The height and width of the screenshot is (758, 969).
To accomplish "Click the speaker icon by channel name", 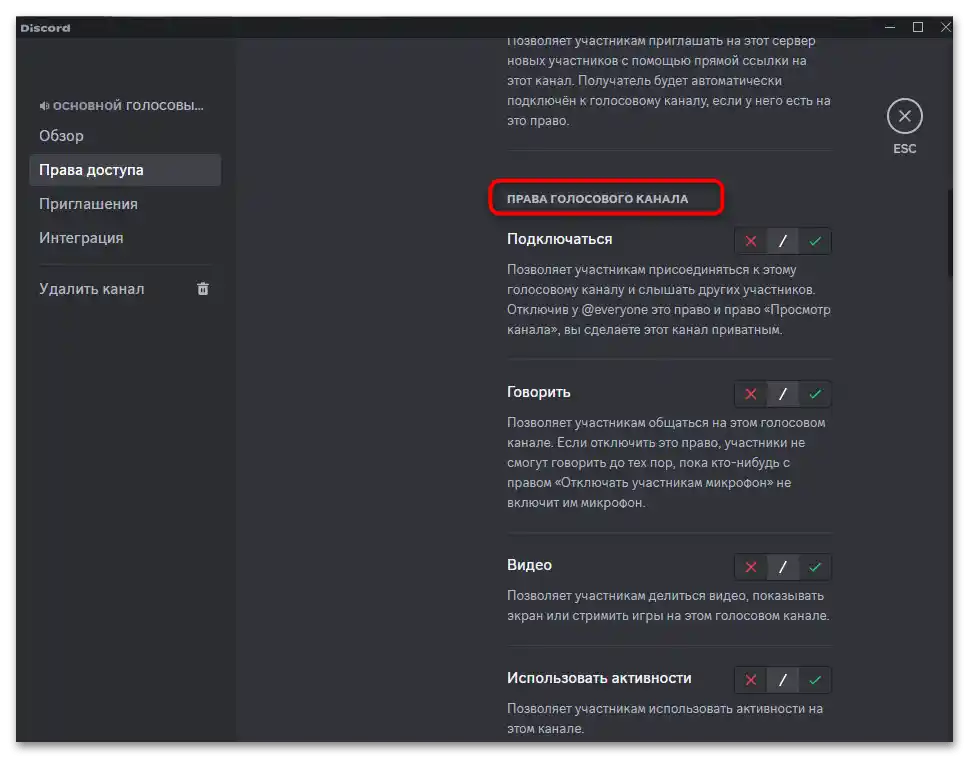I will (x=44, y=106).
